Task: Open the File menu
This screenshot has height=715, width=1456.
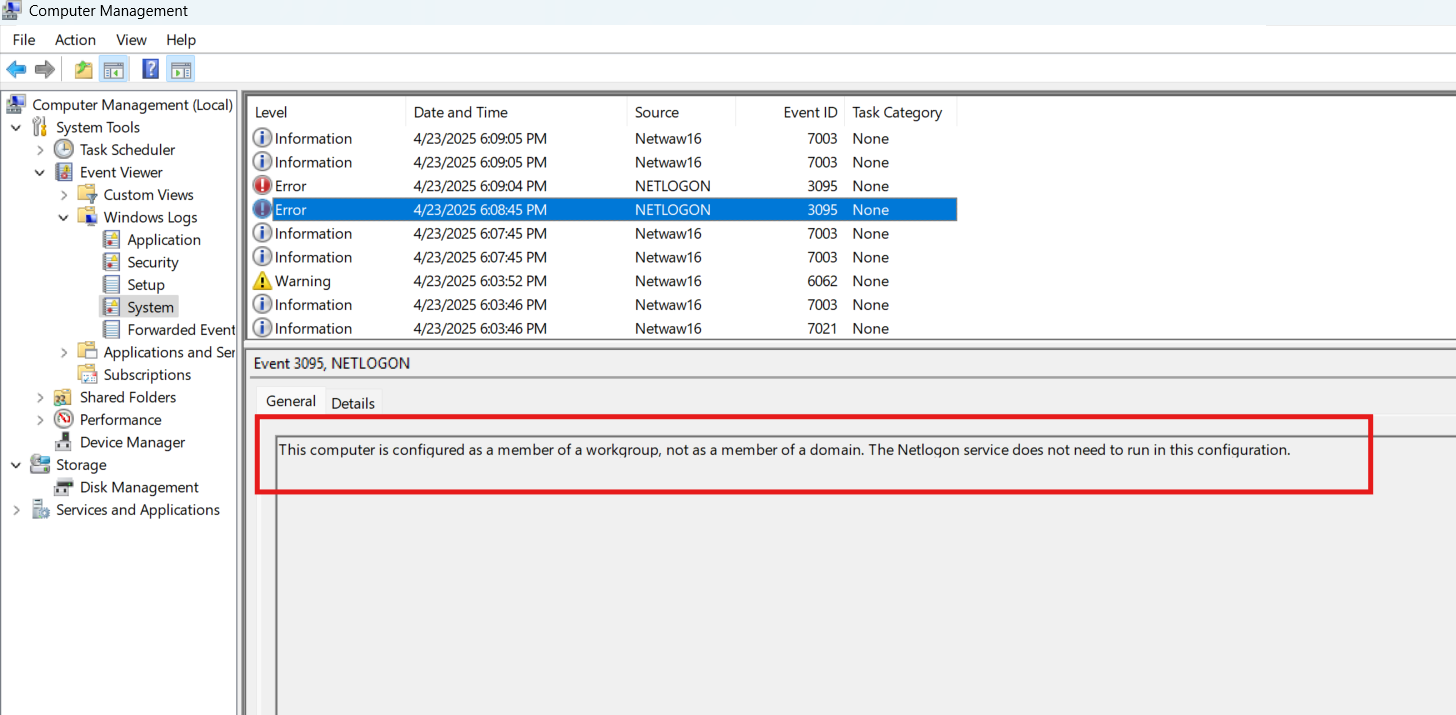Action: 24,40
